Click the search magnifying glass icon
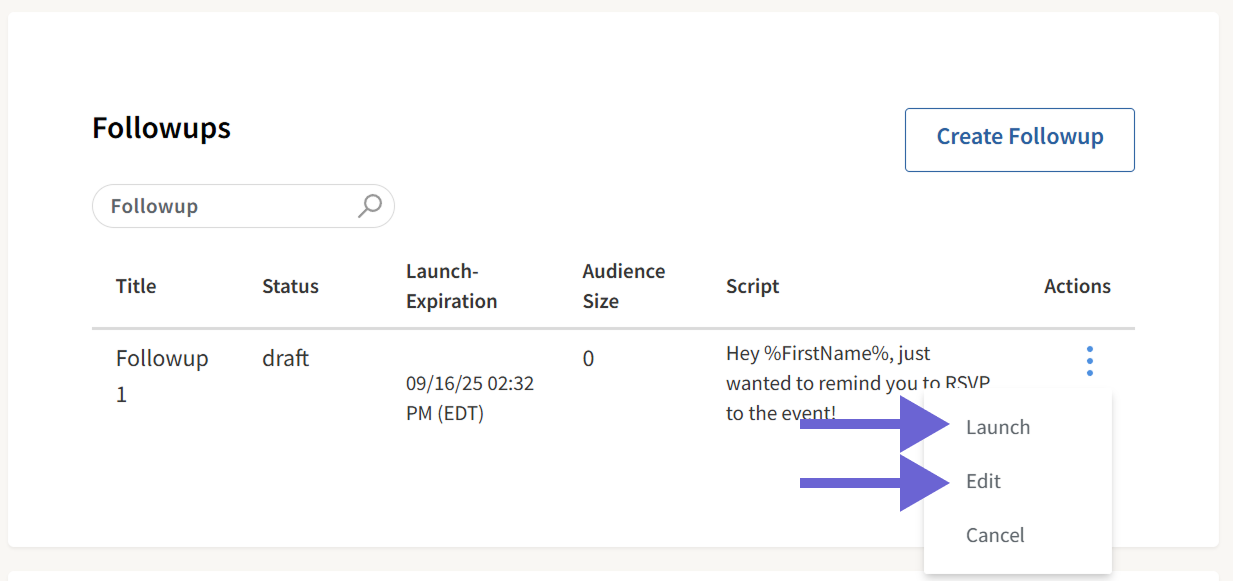Screen dimensions: 1233x581 [x=370, y=205]
